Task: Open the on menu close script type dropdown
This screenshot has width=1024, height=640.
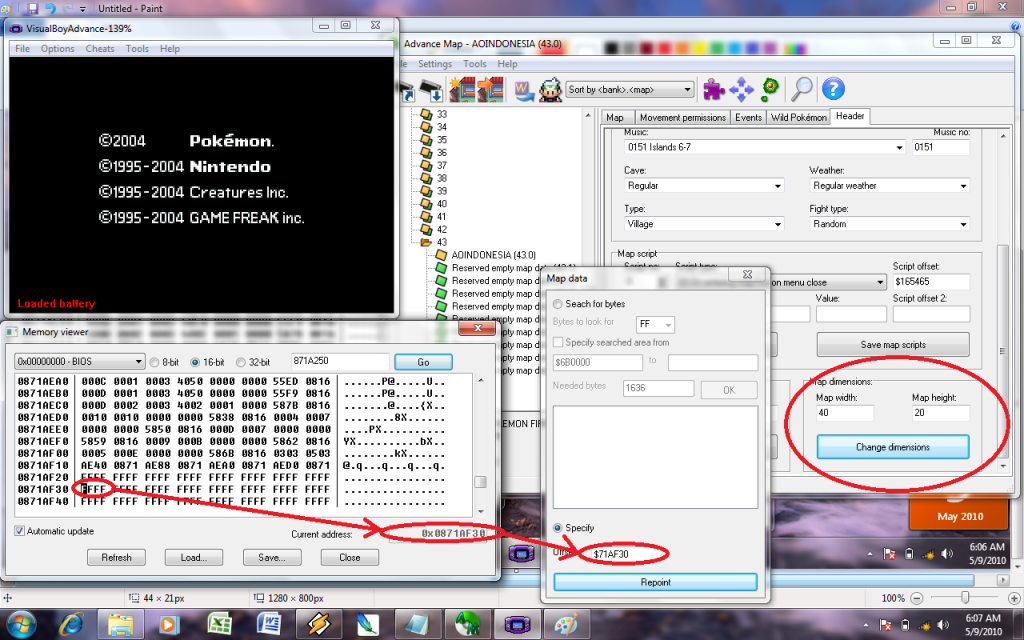Action: (827, 283)
